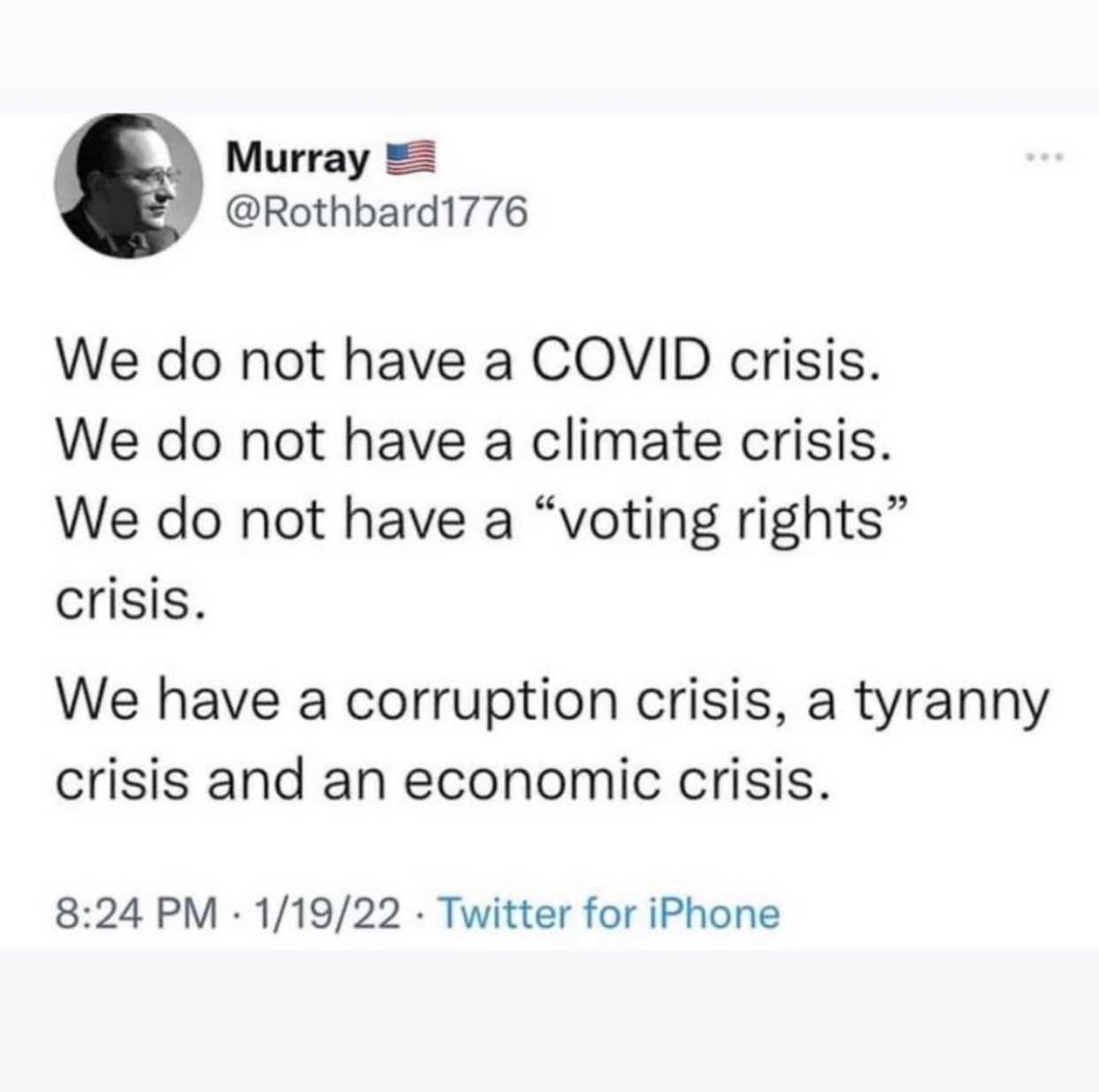Screen dimensions: 1099x1092
Task: Click the gray area below the tweet
Action: pos(549,1022)
